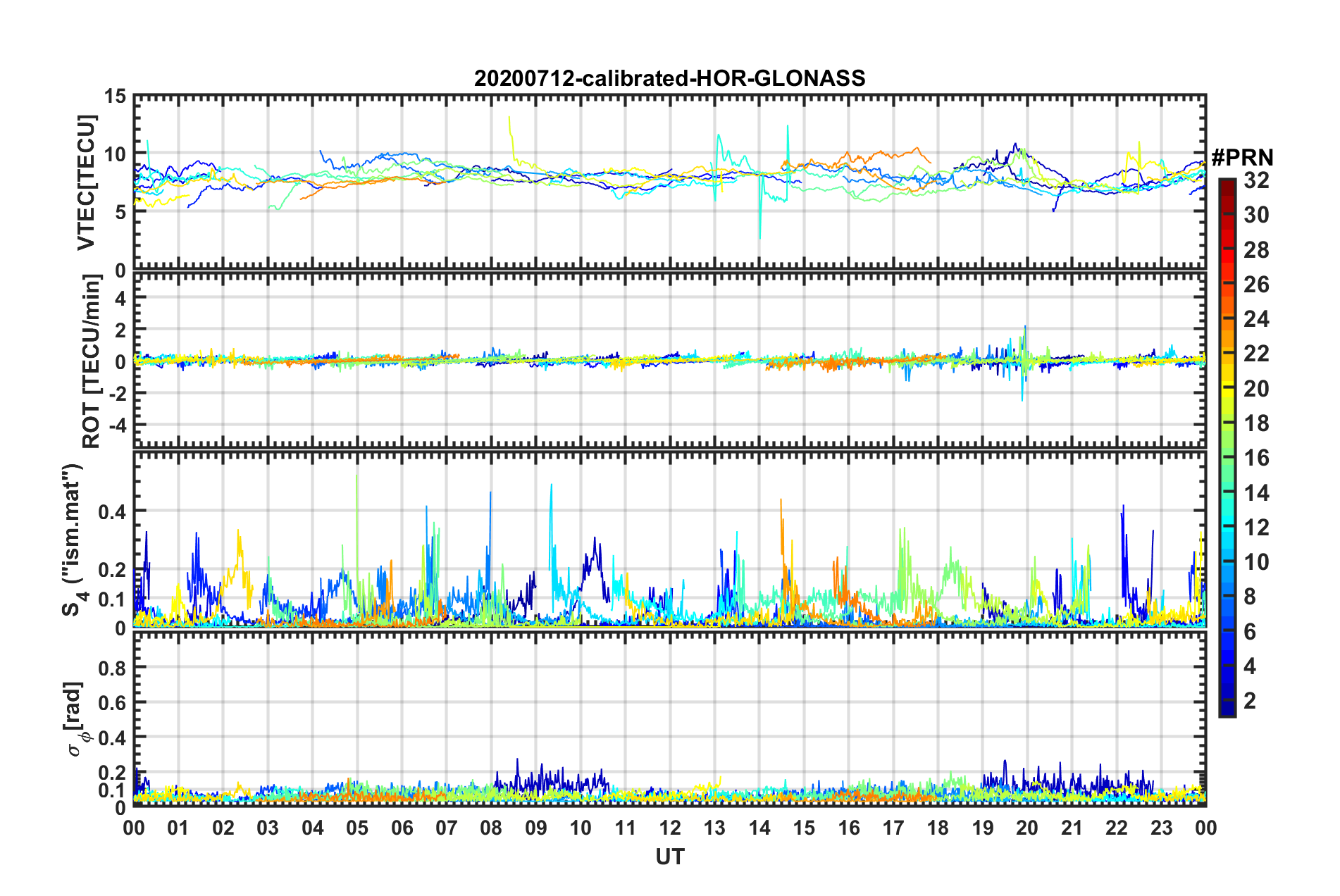Click VTEC axis tick label 15
This screenshot has width=1340, height=896.
coord(115,96)
